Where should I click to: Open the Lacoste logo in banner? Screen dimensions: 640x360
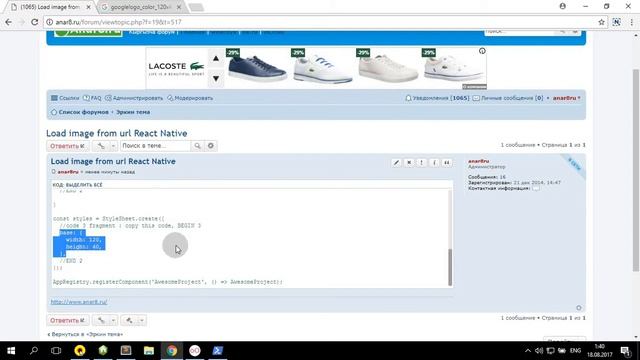[176, 67]
